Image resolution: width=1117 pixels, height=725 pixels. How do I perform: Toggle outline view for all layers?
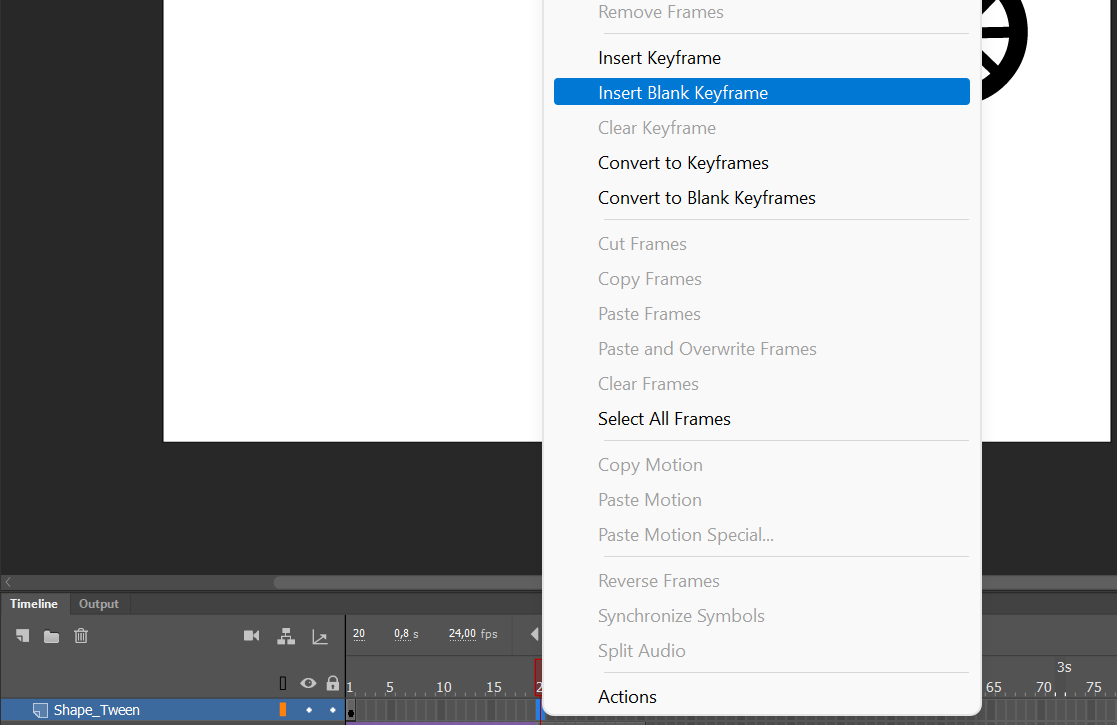(283, 684)
